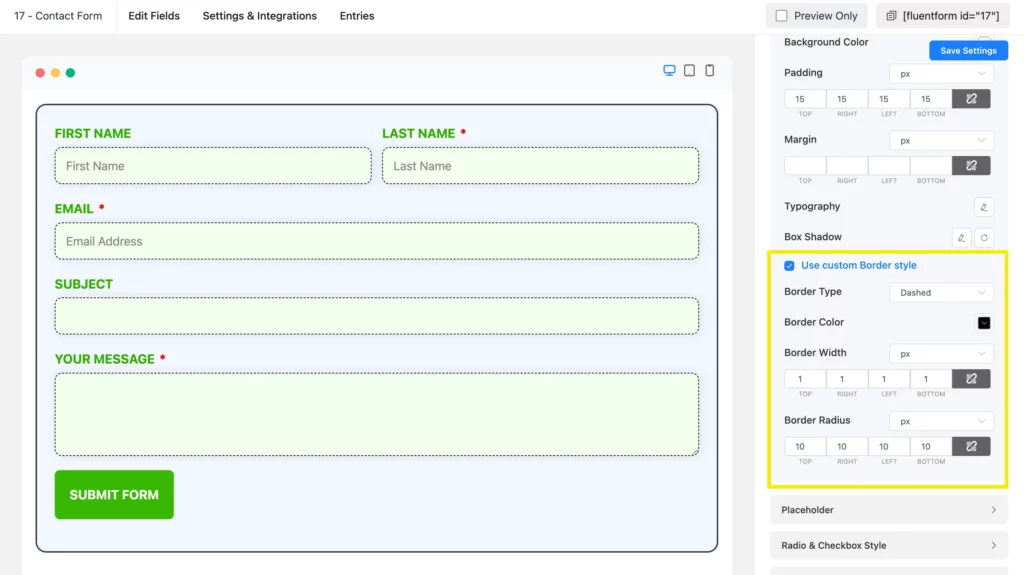Open Typography edit pencil icon
Screen dimensions: 1024x575
[984, 207]
